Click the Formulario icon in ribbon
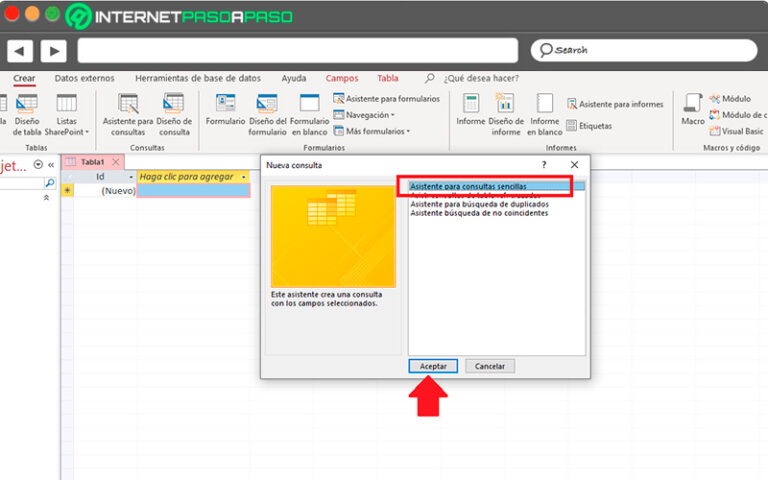Screen dimensions: 768x480 point(225,104)
